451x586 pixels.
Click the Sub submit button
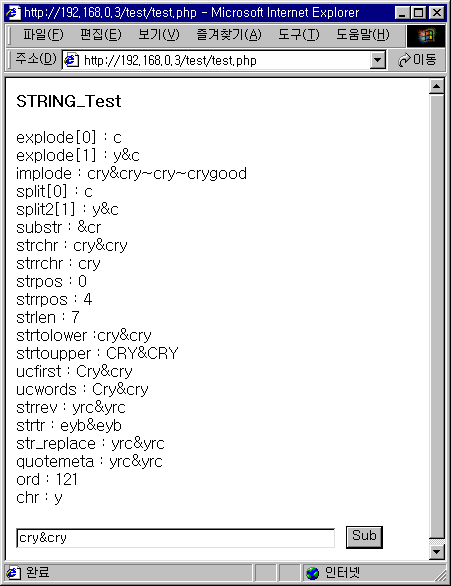pyautogui.click(x=364, y=537)
